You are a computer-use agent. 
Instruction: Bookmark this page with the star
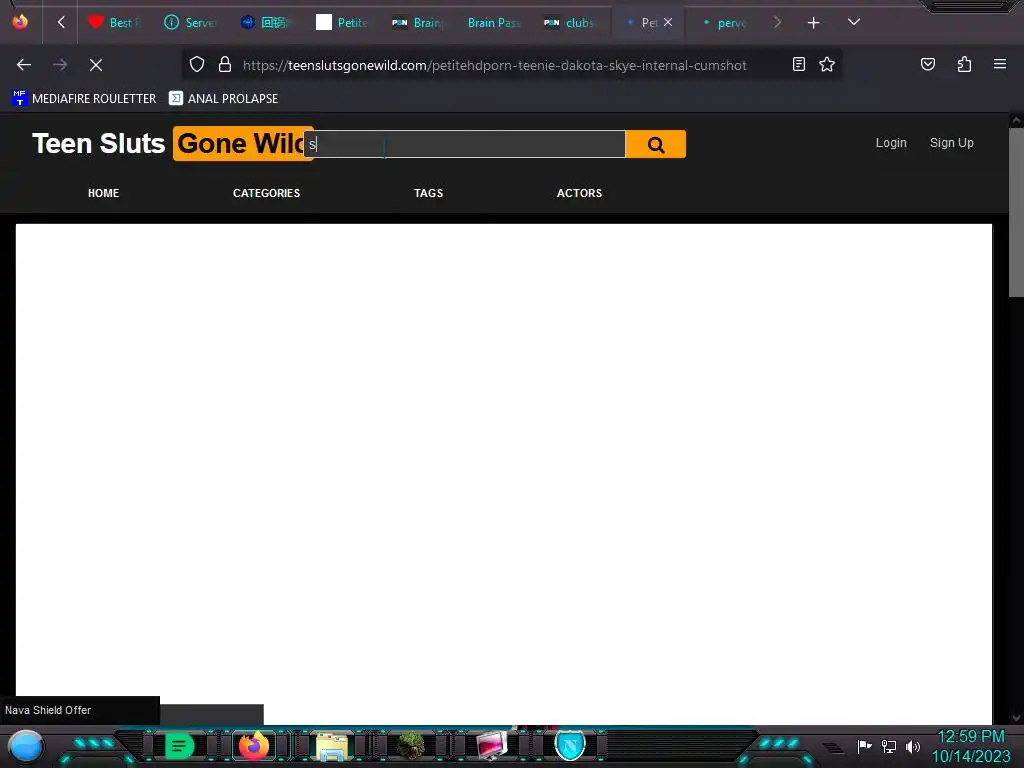click(x=827, y=64)
